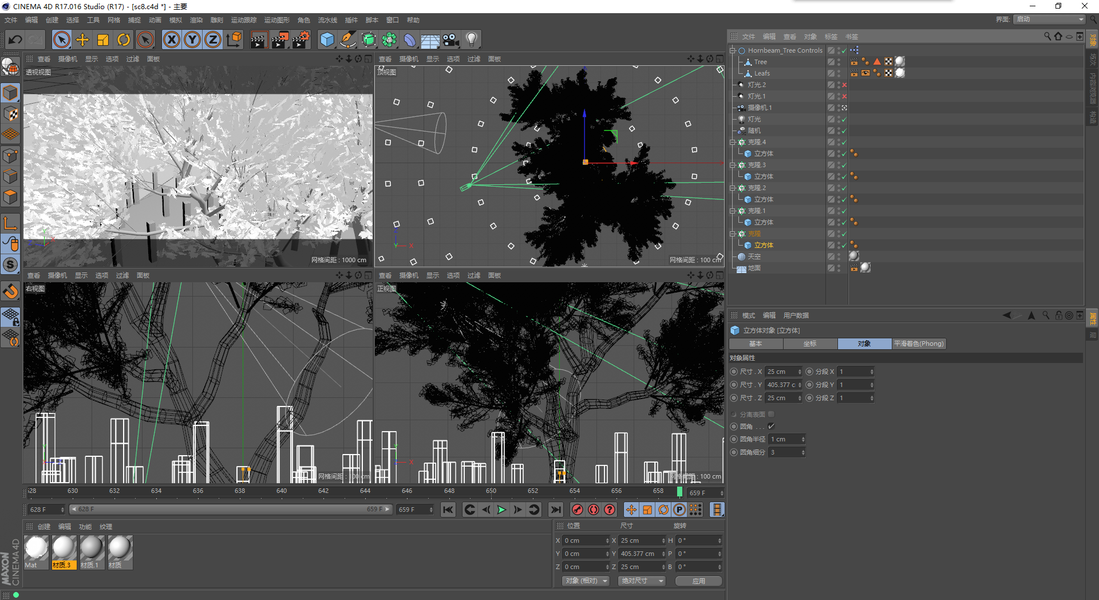Image resolution: width=1099 pixels, height=600 pixels.
Task: Click the 圆角半径 value field
Action: (x=786, y=439)
